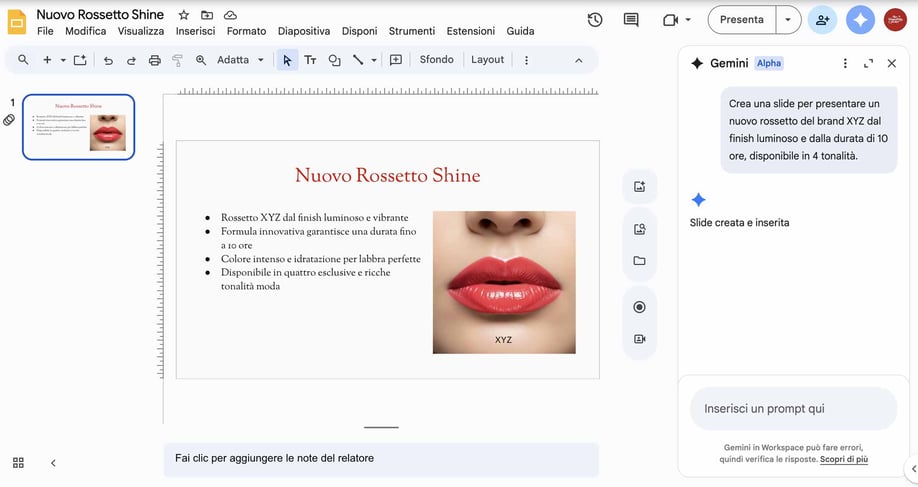Image resolution: width=918 pixels, height=487 pixels.
Task: Open version history clock icon
Action: pyautogui.click(x=595, y=20)
